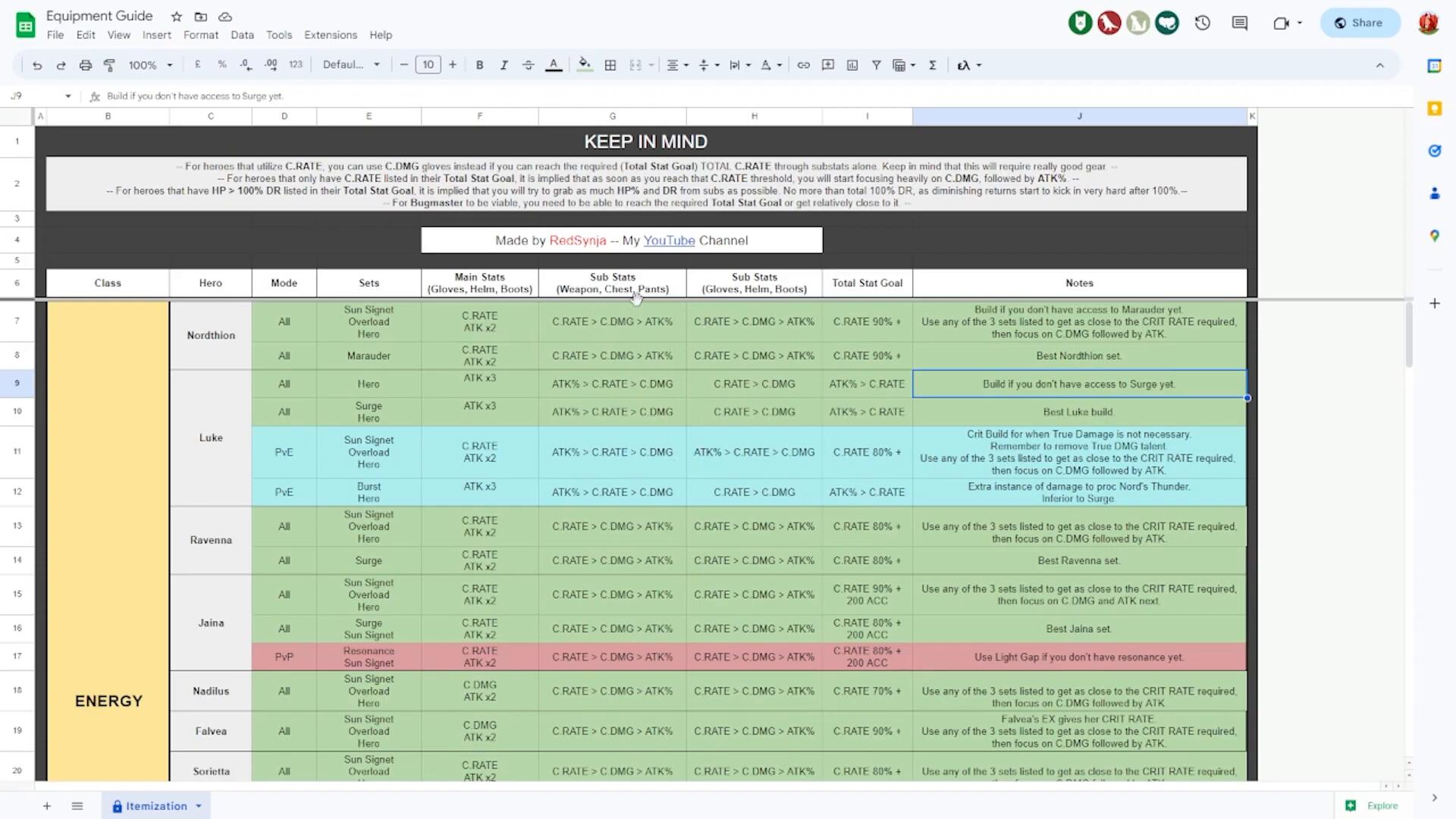
Task: Click the Share button
Action: tap(1360, 23)
